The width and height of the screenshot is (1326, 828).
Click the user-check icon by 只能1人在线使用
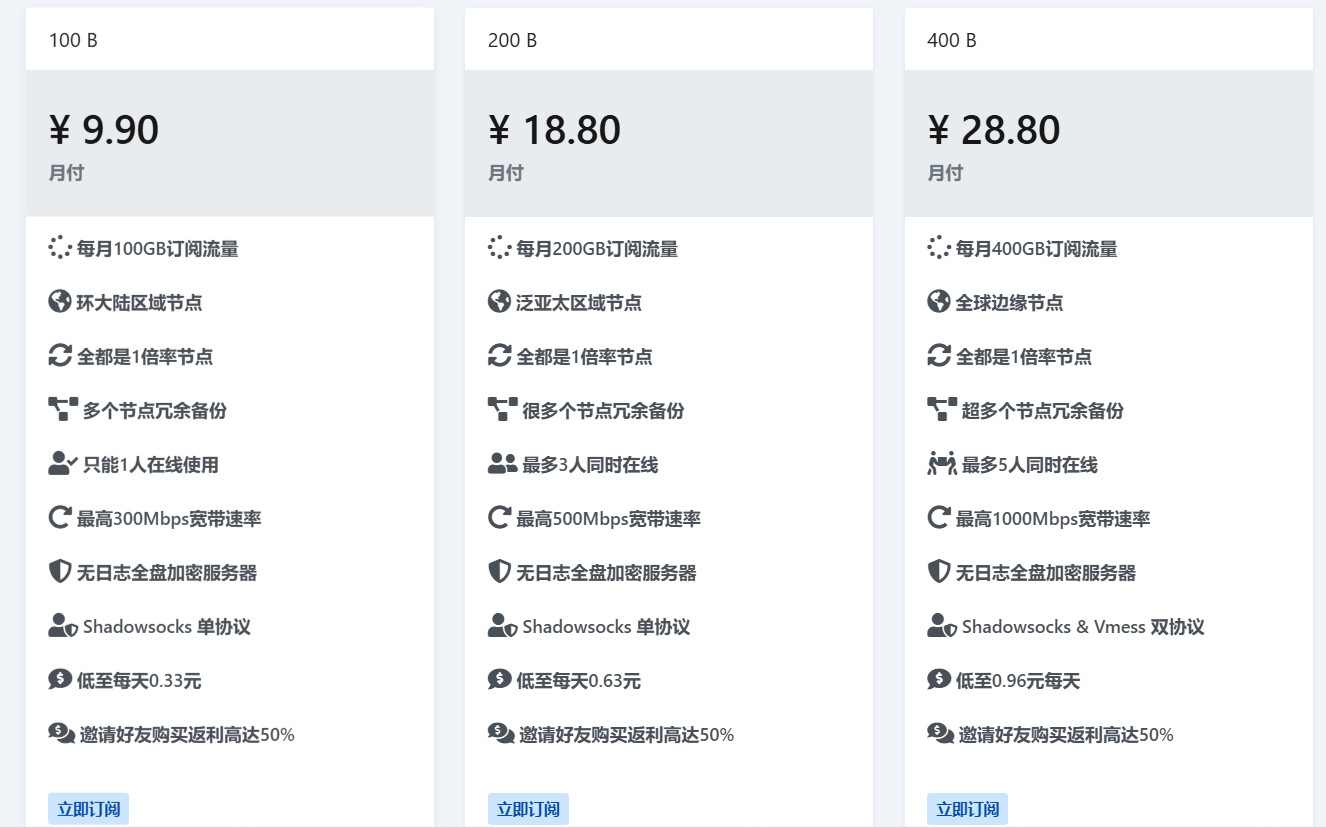(63, 464)
